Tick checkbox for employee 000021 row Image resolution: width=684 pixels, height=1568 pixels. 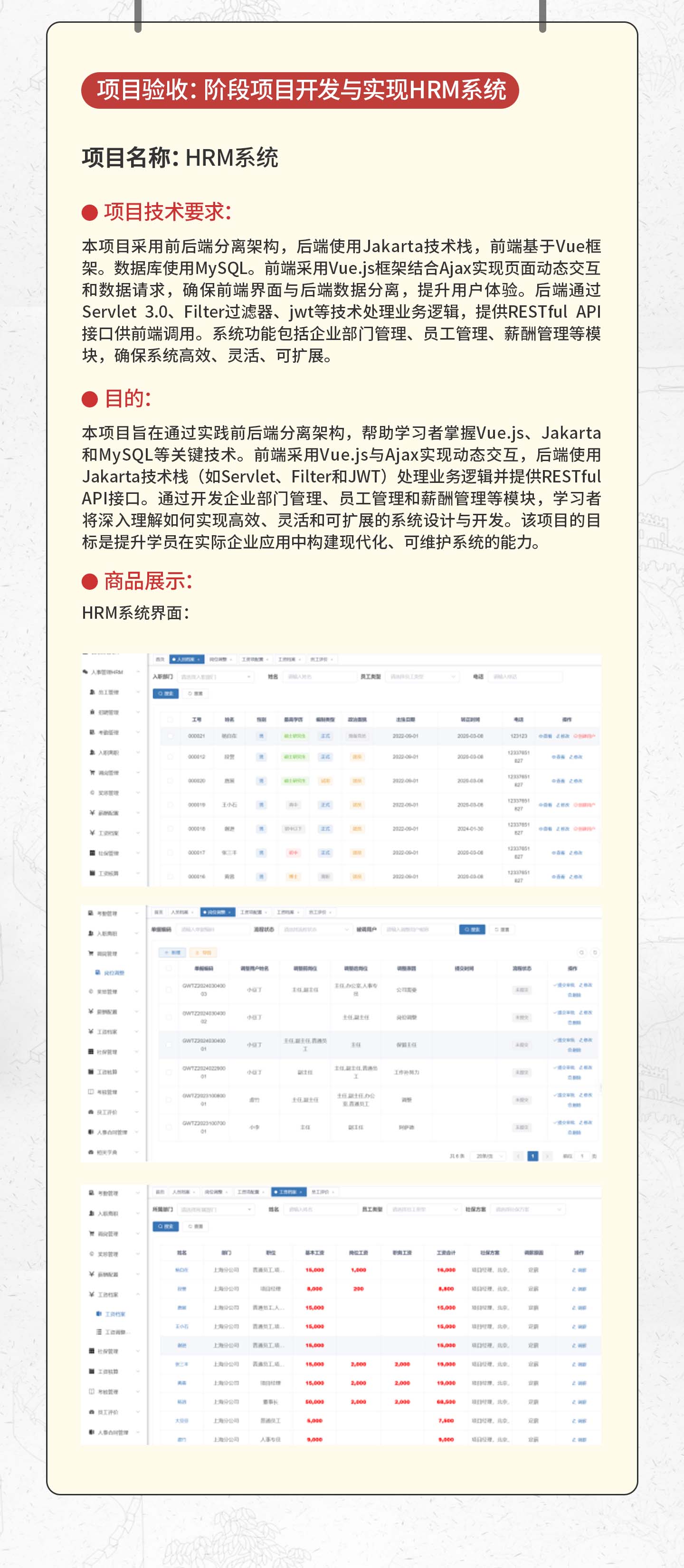click(170, 736)
